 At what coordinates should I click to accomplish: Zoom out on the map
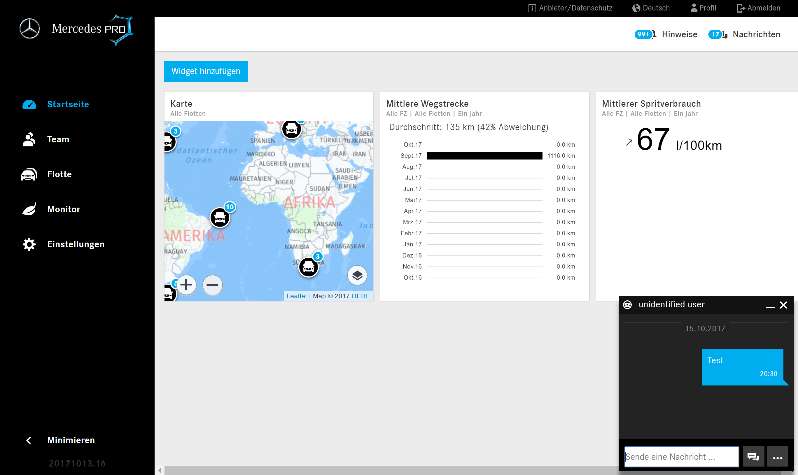213,285
